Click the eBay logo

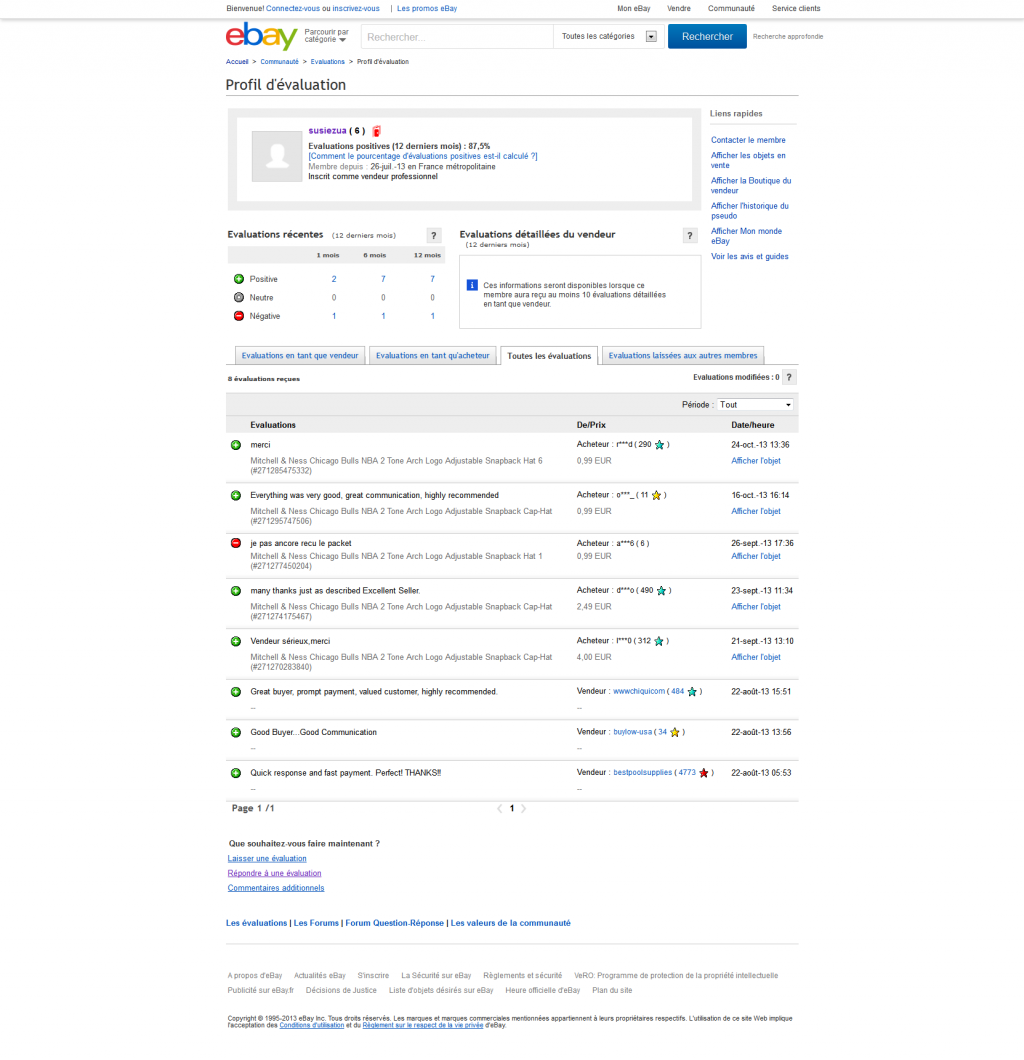262,37
